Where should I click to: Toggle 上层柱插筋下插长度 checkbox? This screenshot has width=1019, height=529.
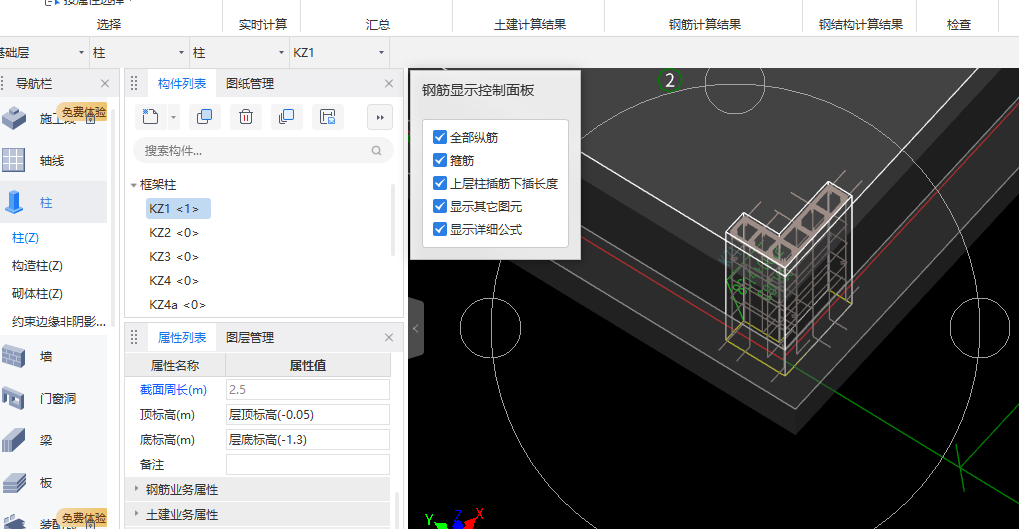coord(440,183)
